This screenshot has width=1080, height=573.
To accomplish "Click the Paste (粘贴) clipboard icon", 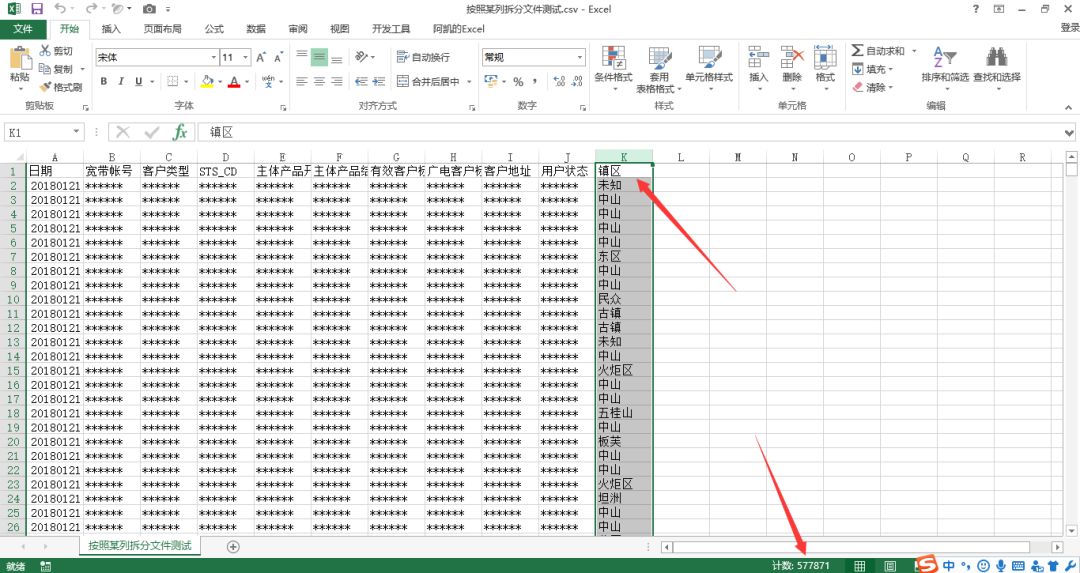I will (x=19, y=59).
